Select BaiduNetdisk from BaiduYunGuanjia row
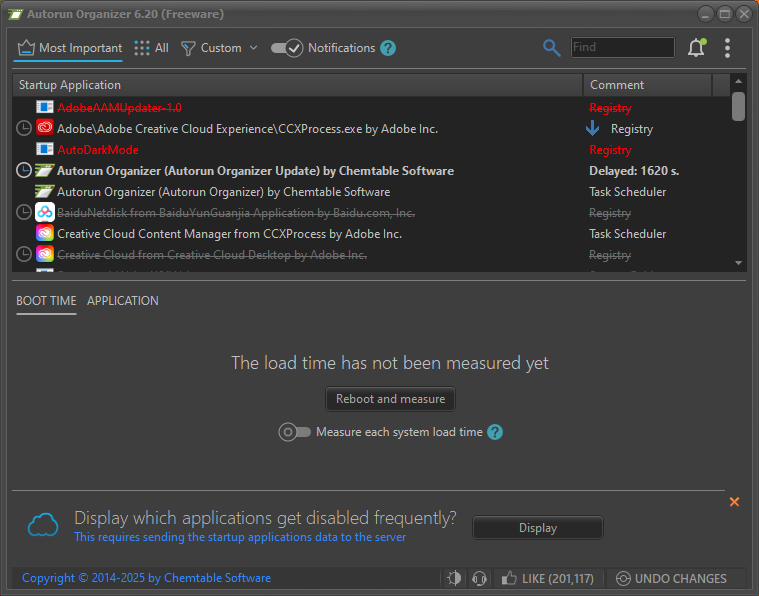759x596 pixels. (x=372, y=213)
